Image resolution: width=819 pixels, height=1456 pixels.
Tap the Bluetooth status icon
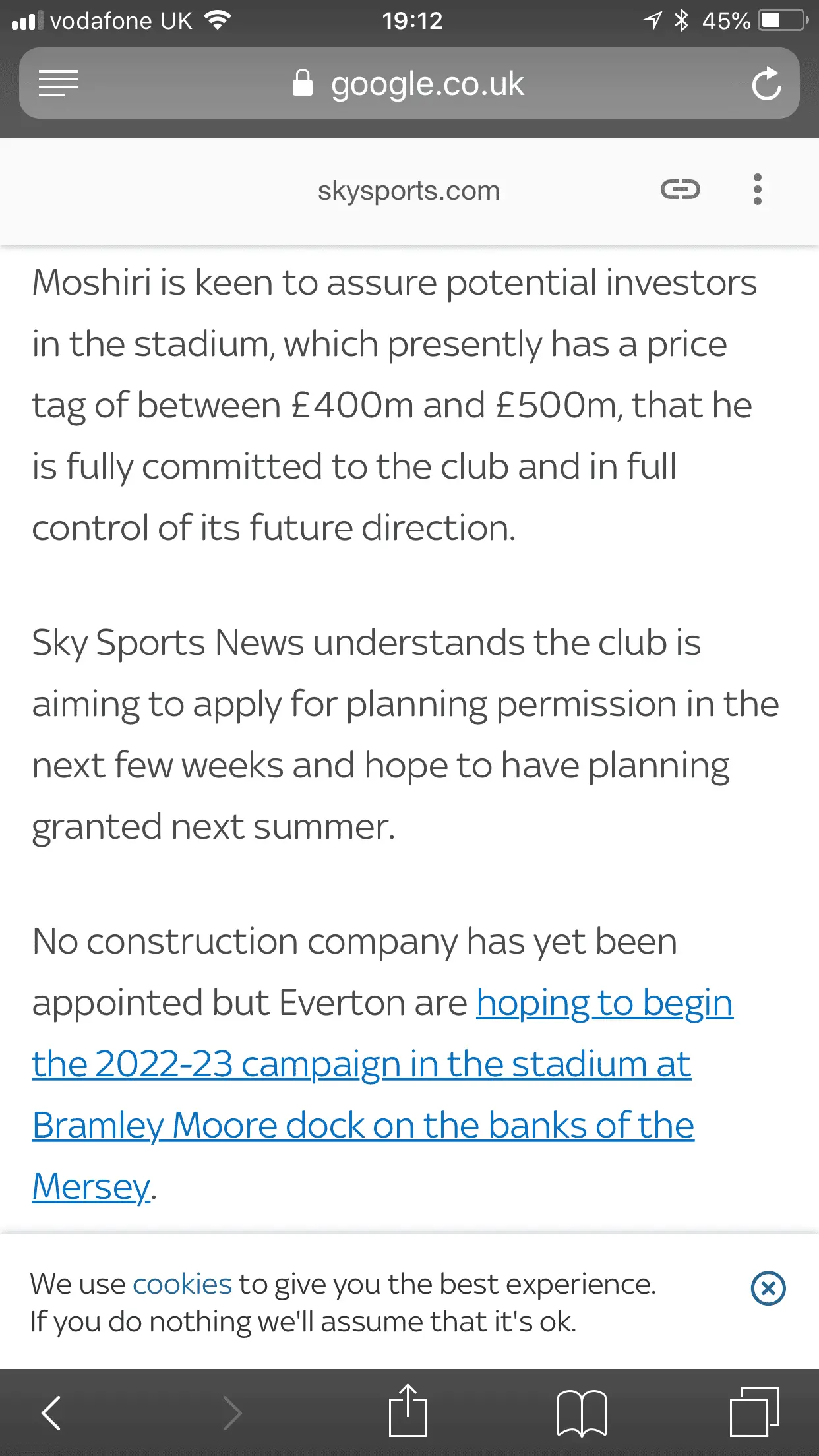[x=681, y=20]
